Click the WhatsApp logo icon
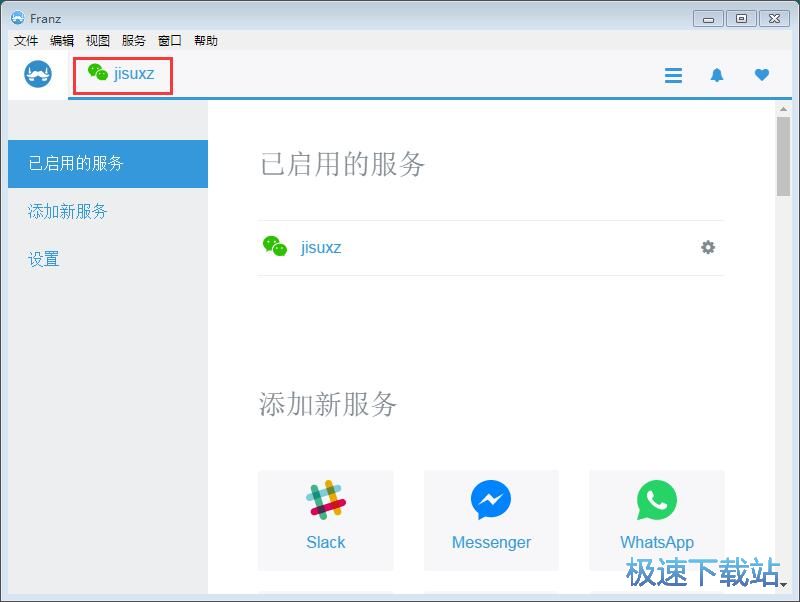The width and height of the screenshot is (800, 602). pyautogui.click(x=657, y=500)
